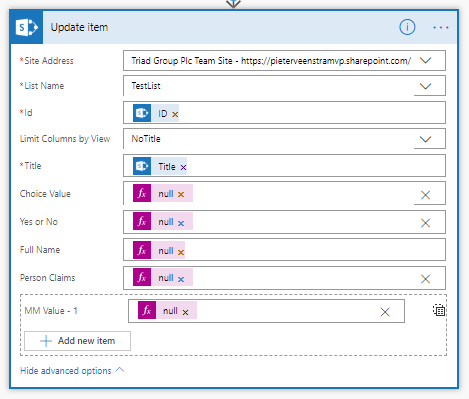Screen dimensions: 469x399
Task: Click the Triad Group Plc Team Site address text
Action: pyautogui.click(x=271, y=61)
